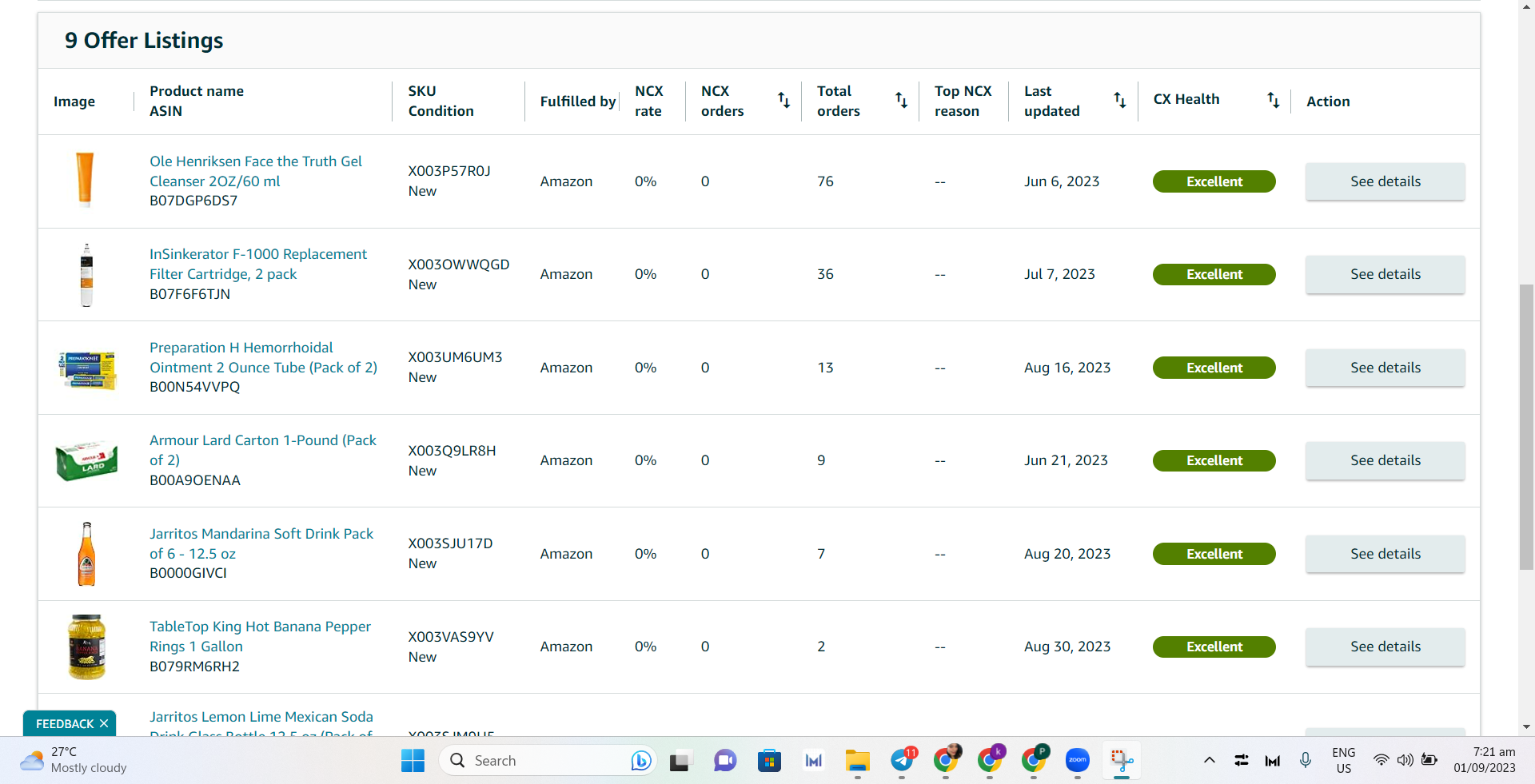Open TableTop King Hot Banana Pepper Rings link
1535x784 pixels.
click(260, 636)
